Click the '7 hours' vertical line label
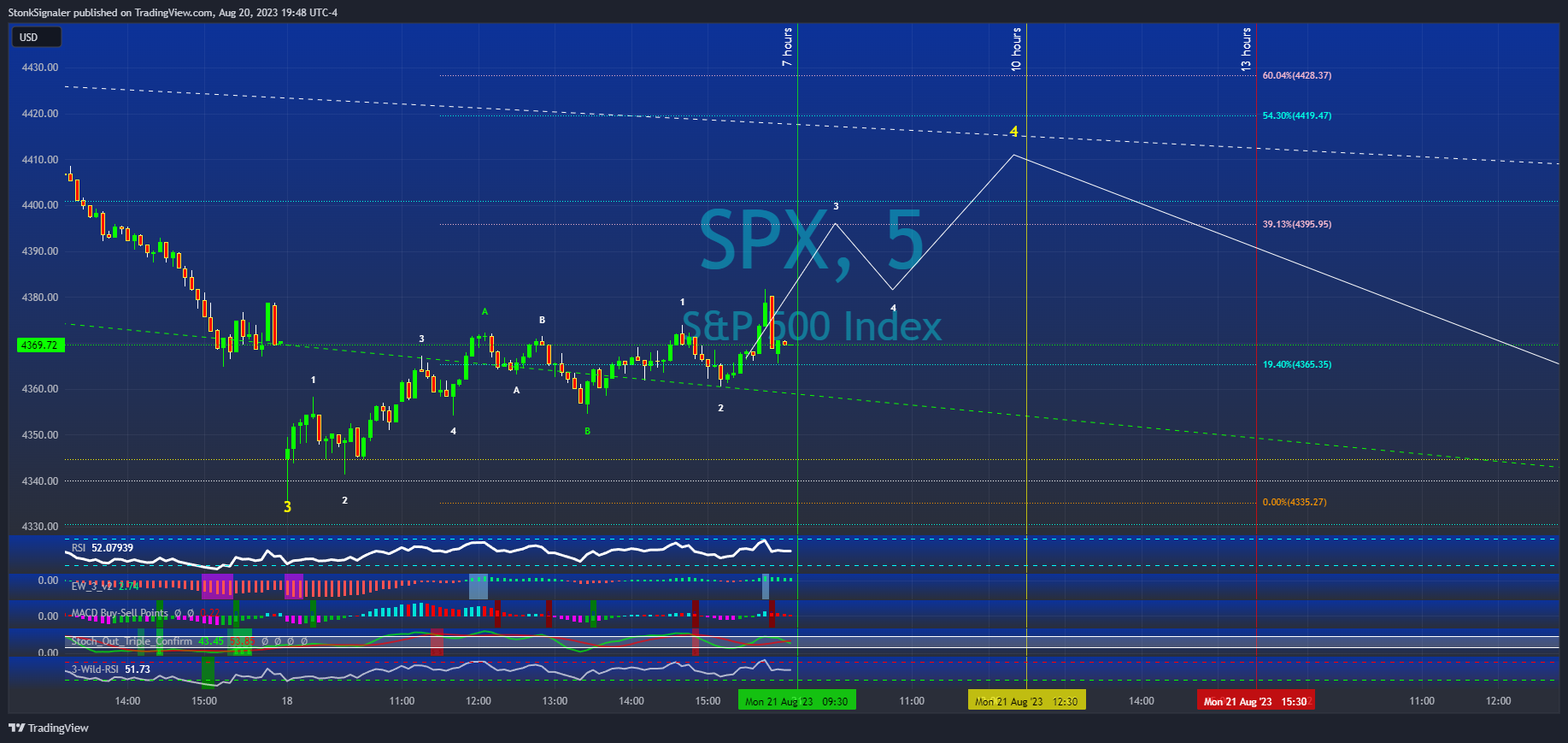Image resolution: width=1568 pixels, height=743 pixels. coord(788,47)
